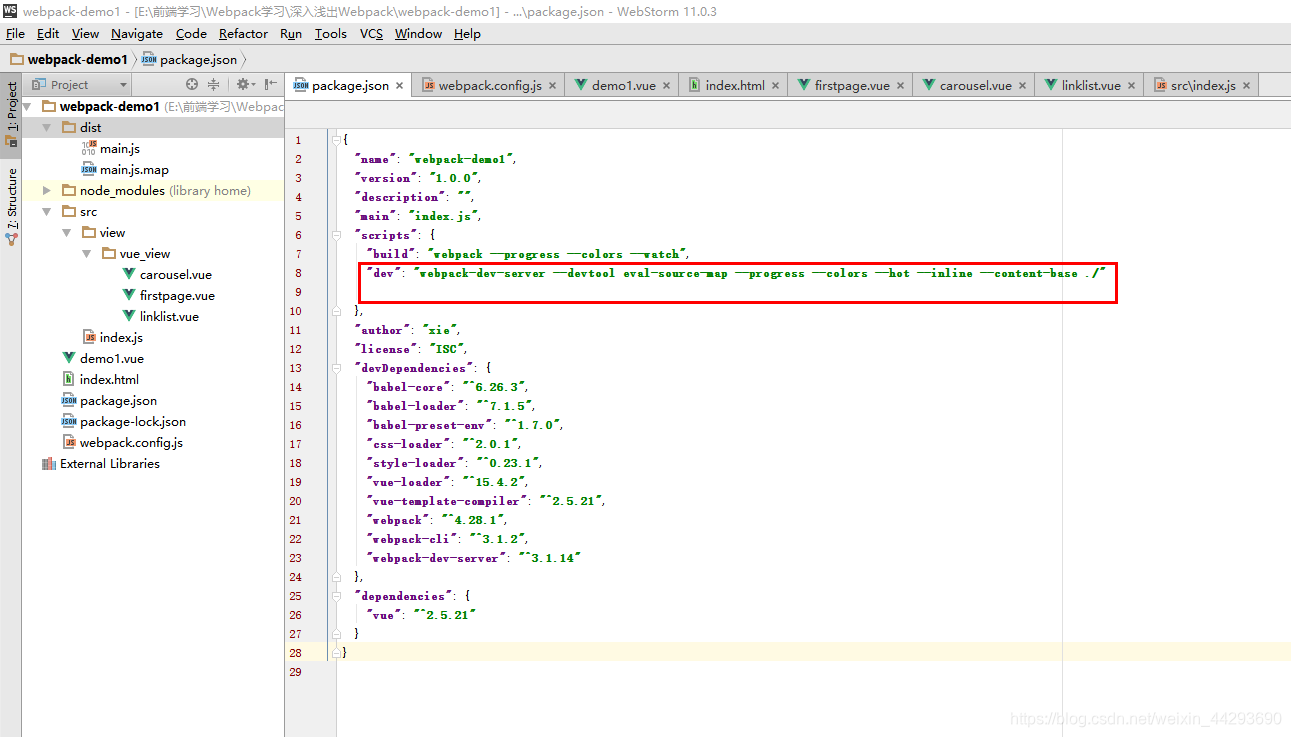Screen dimensions: 1291x737
Task: Select linklist.vue in the project tree
Action: [x=169, y=316]
